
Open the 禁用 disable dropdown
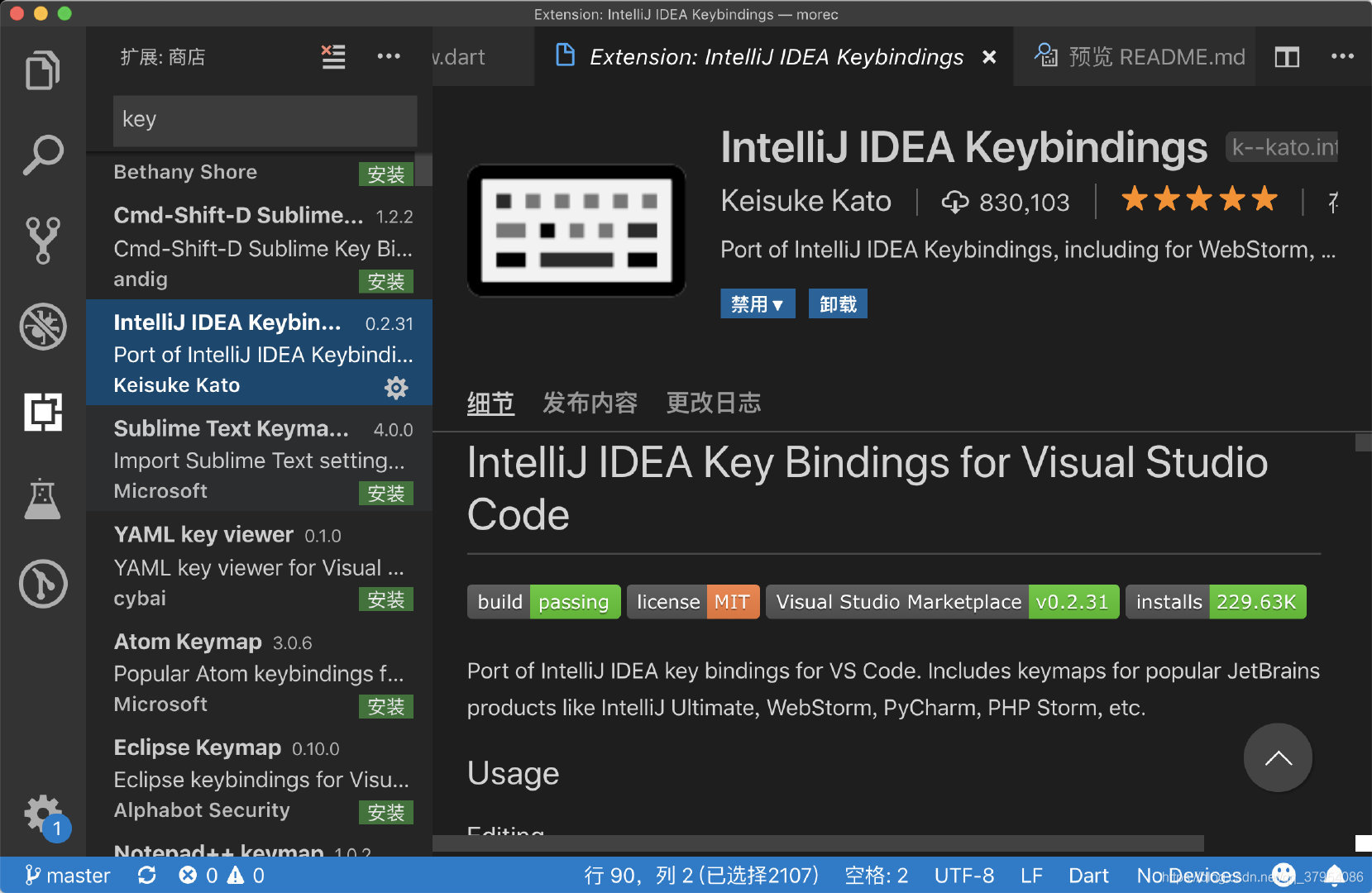click(758, 304)
